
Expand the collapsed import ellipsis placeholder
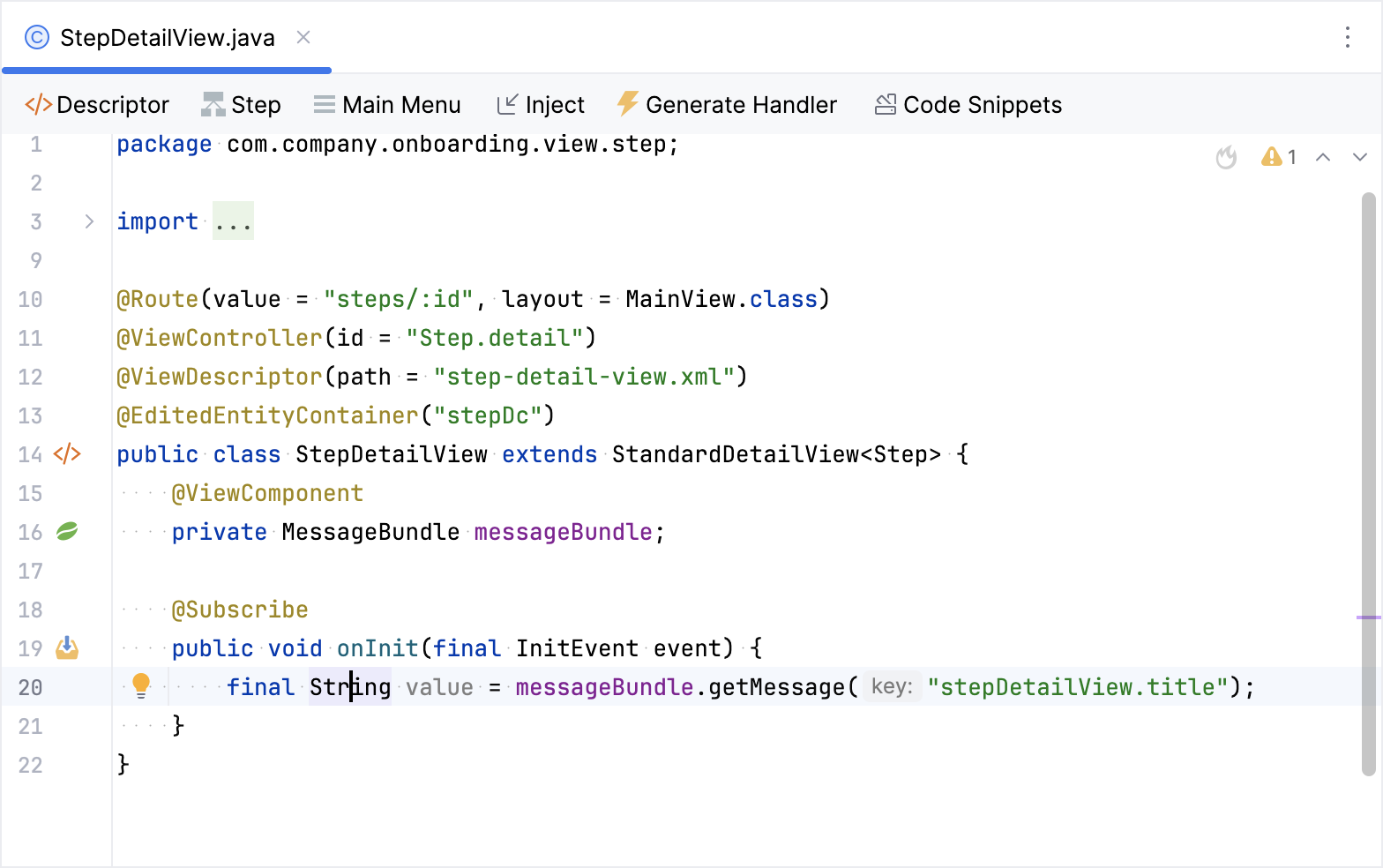[x=233, y=221]
